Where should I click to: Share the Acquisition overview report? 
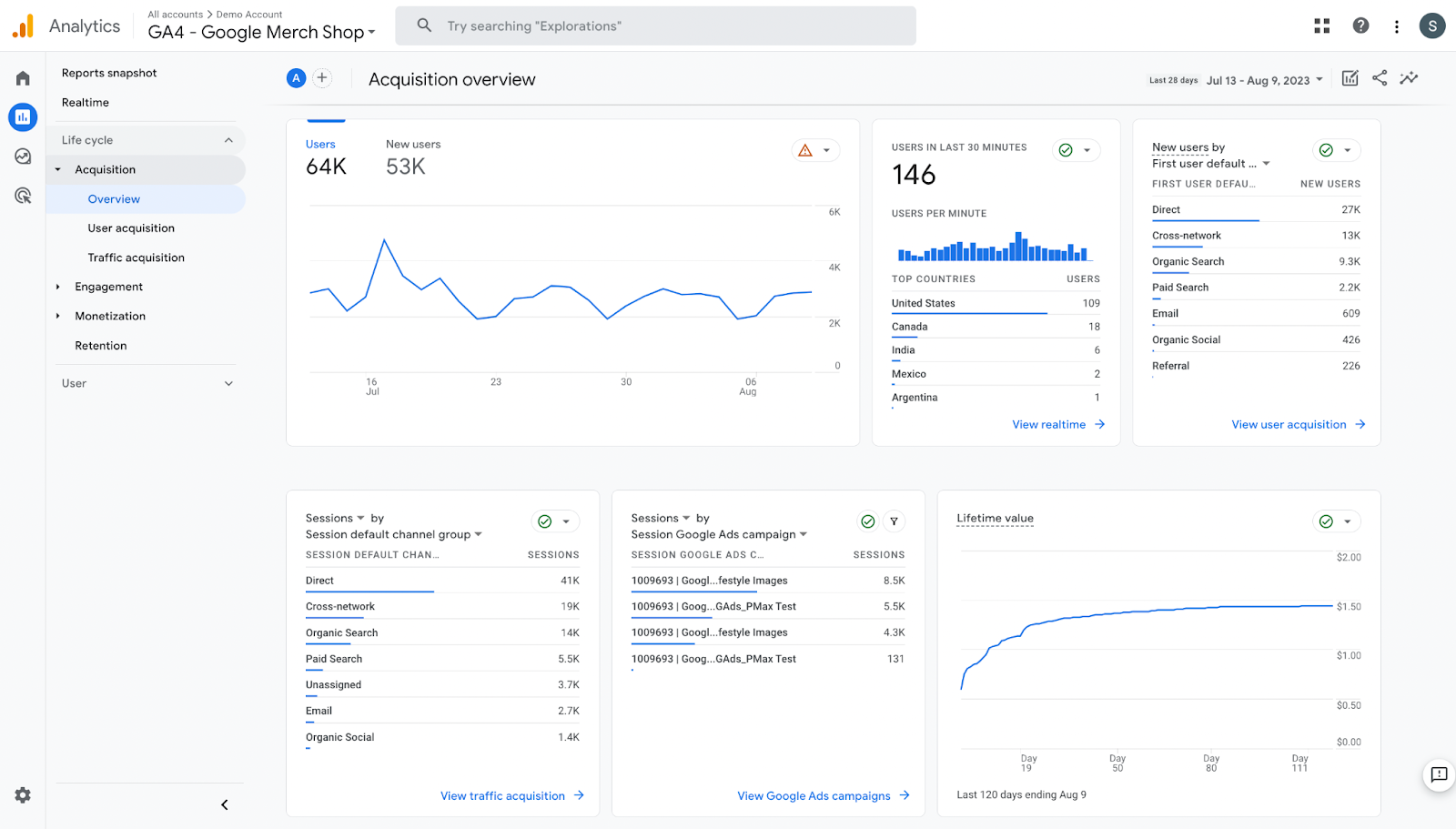tap(1379, 78)
